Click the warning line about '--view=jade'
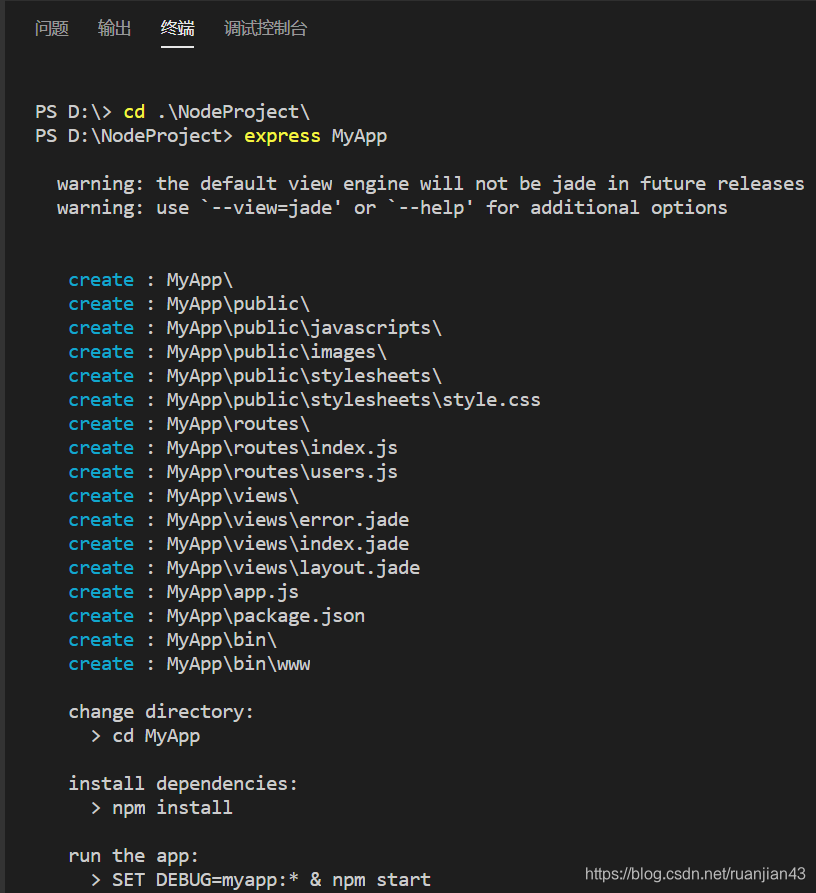Image resolution: width=816 pixels, height=893 pixels. click(392, 207)
